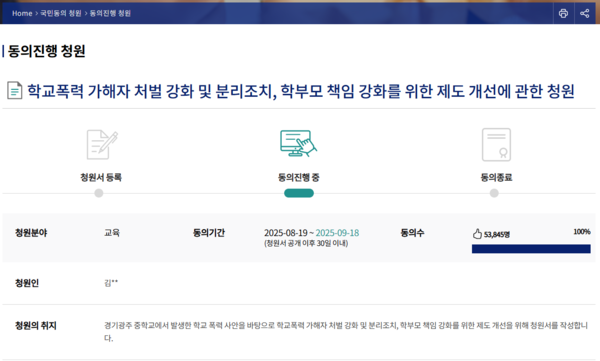The height and width of the screenshot is (361, 600).
Task: Click the 동의기간 label
Action: point(209,233)
